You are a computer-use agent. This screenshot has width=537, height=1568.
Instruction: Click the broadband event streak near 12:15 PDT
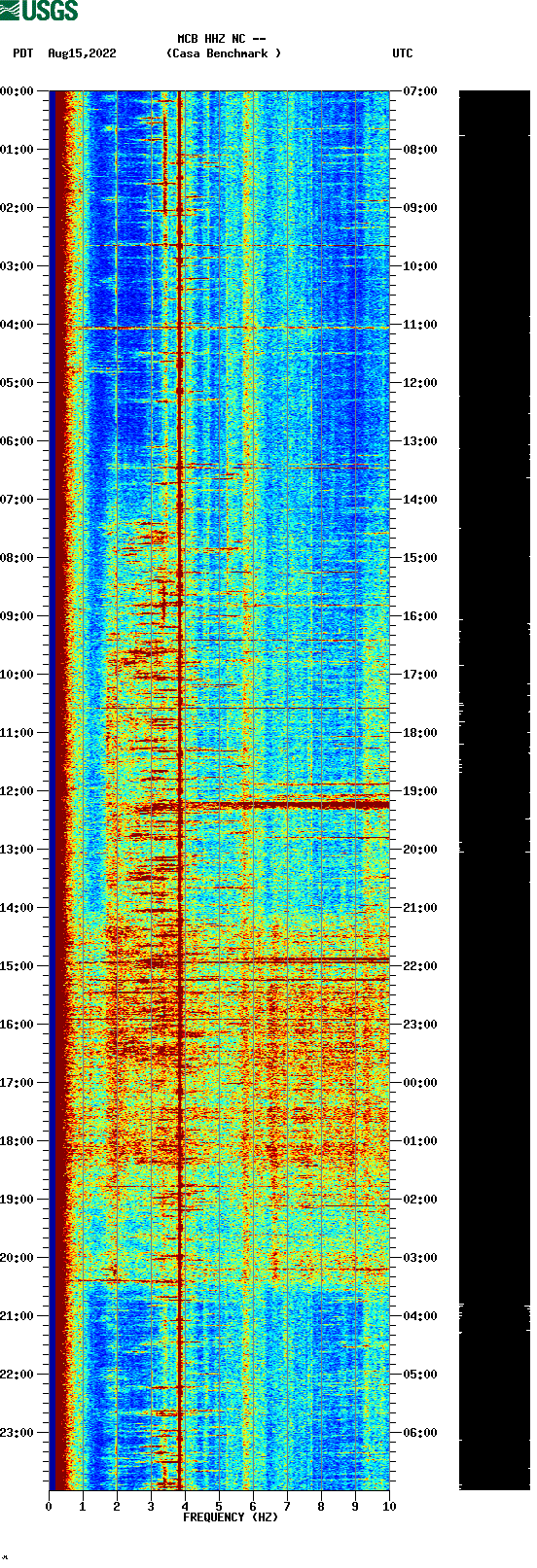(263, 805)
